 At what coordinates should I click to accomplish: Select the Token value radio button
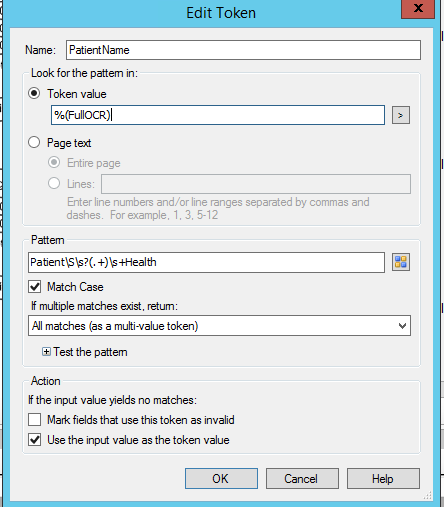point(34,93)
